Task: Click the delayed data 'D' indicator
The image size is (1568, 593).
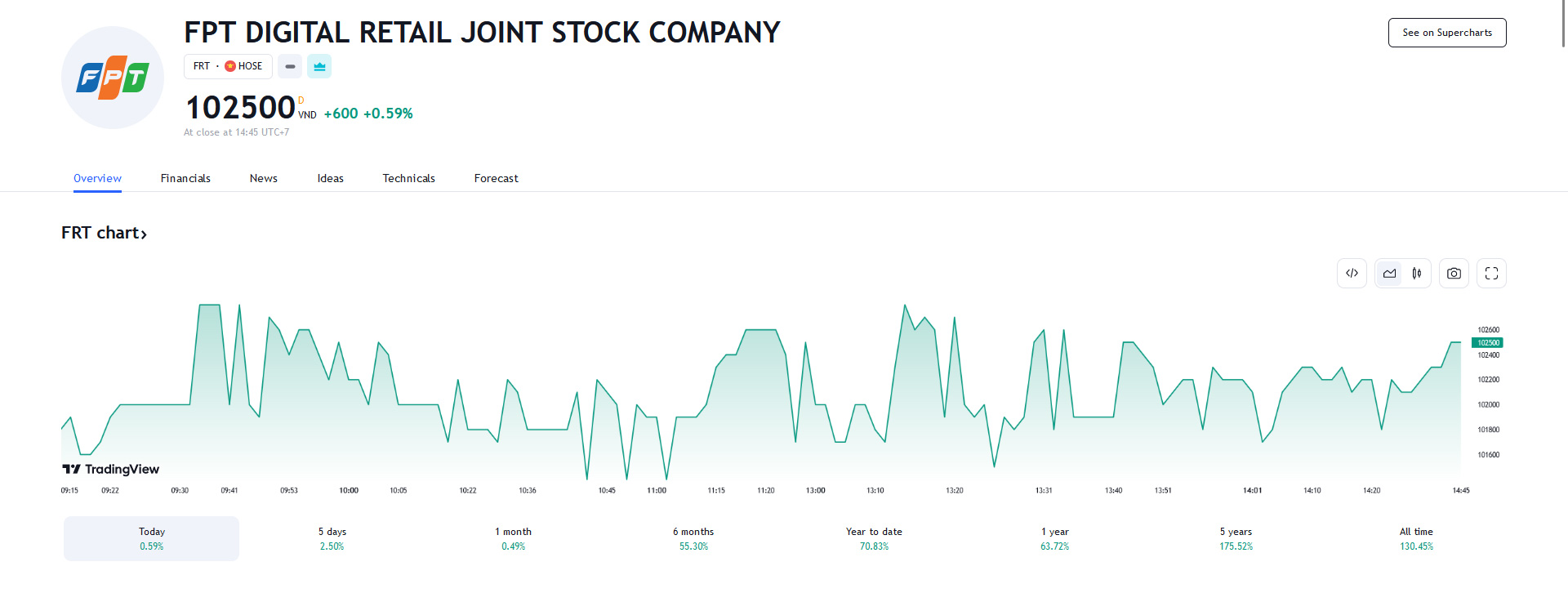Action: click(x=301, y=100)
